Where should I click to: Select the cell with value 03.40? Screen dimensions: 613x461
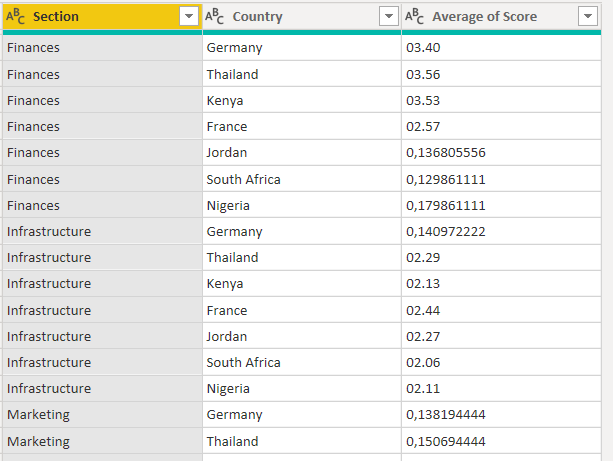point(502,48)
